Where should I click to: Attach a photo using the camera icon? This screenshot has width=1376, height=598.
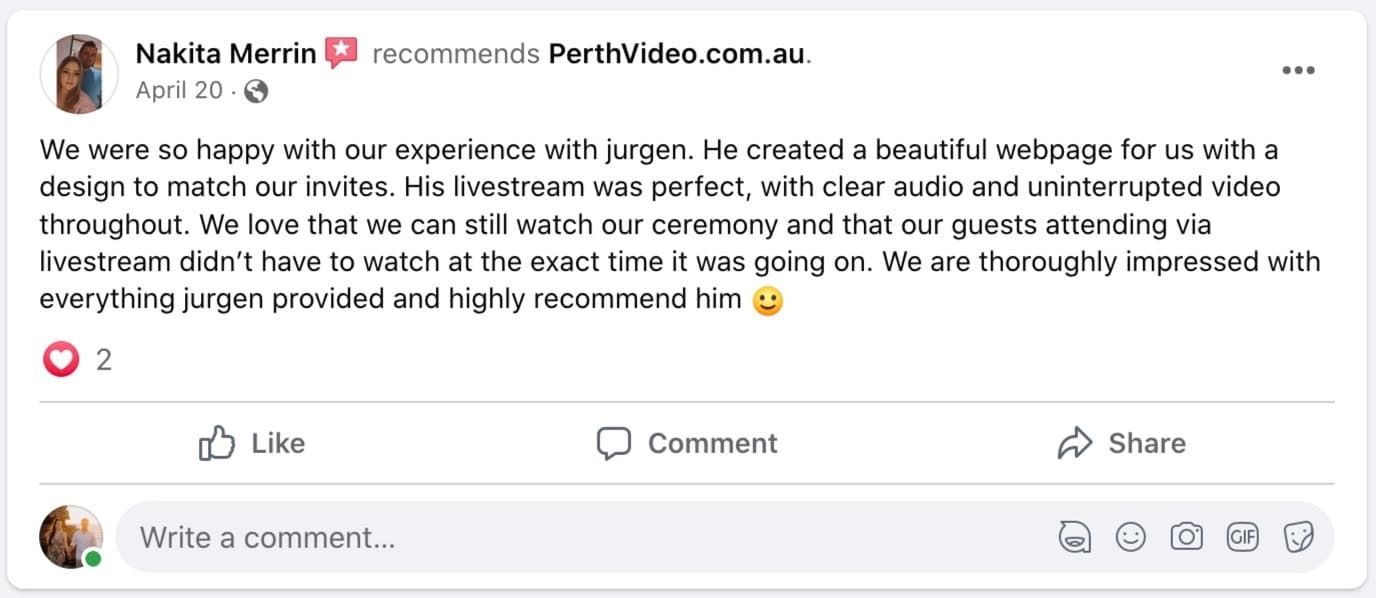[1186, 538]
